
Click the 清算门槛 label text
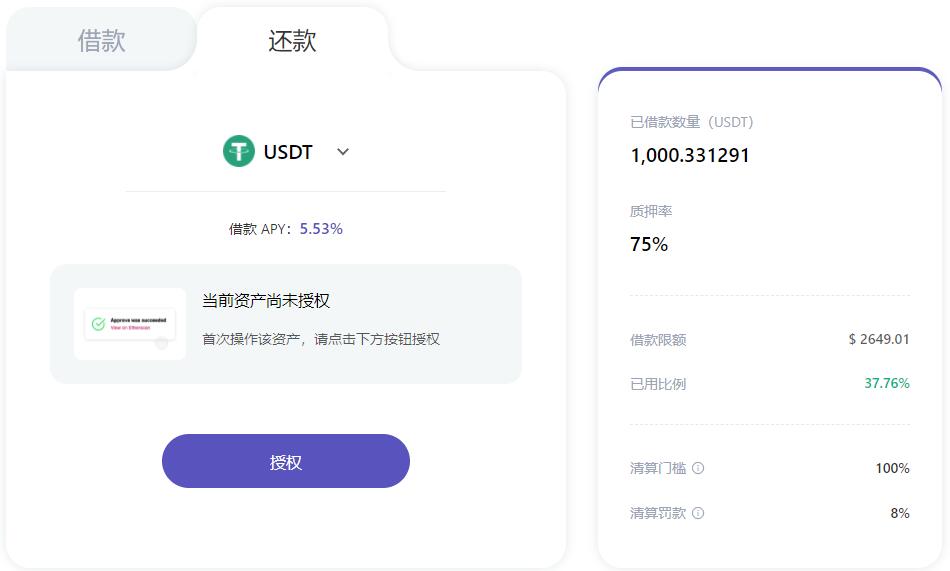[658, 468]
